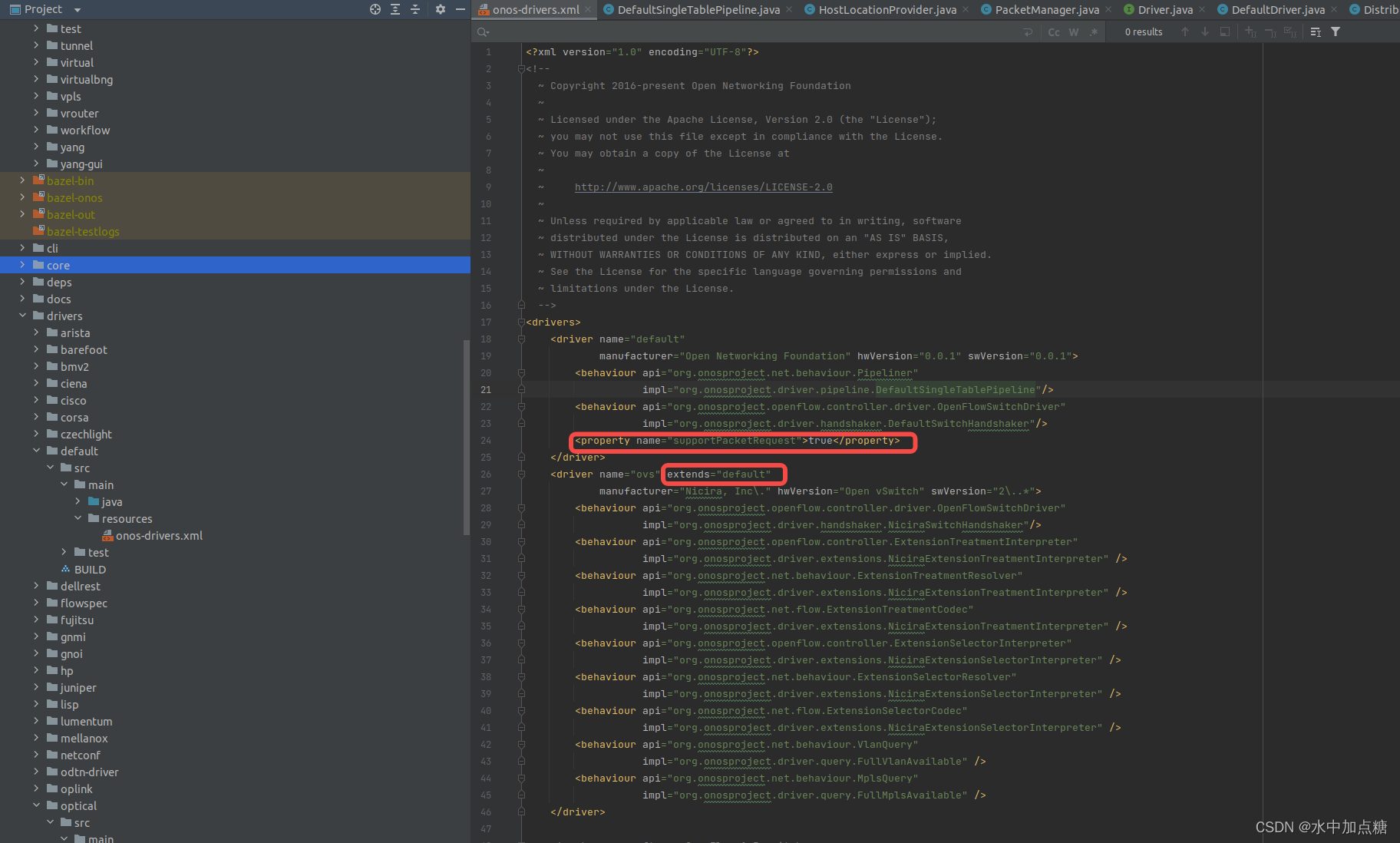Click the Unselect Occurrence icon
Image resolution: width=1400 pixels, height=843 pixels.
point(1270,31)
